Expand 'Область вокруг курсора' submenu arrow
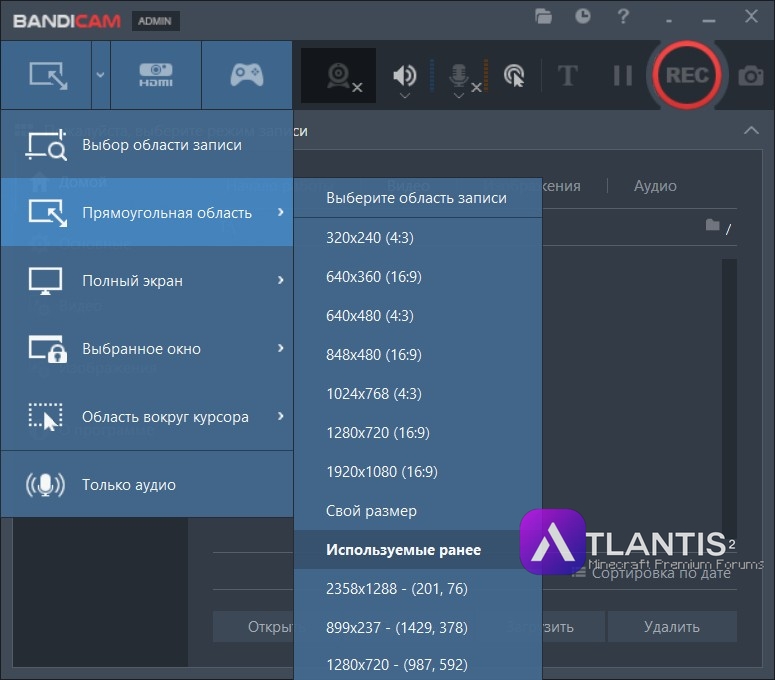775x680 pixels. tap(281, 416)
